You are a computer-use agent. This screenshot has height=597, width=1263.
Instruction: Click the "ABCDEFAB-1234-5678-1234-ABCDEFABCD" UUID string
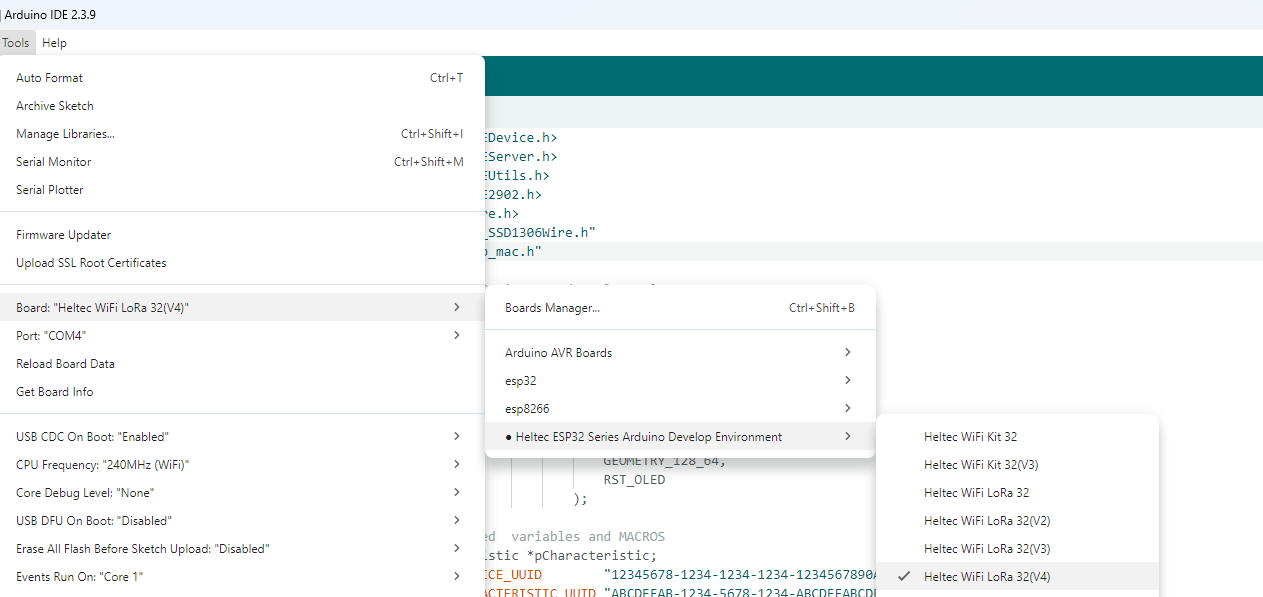pos(740,594)
